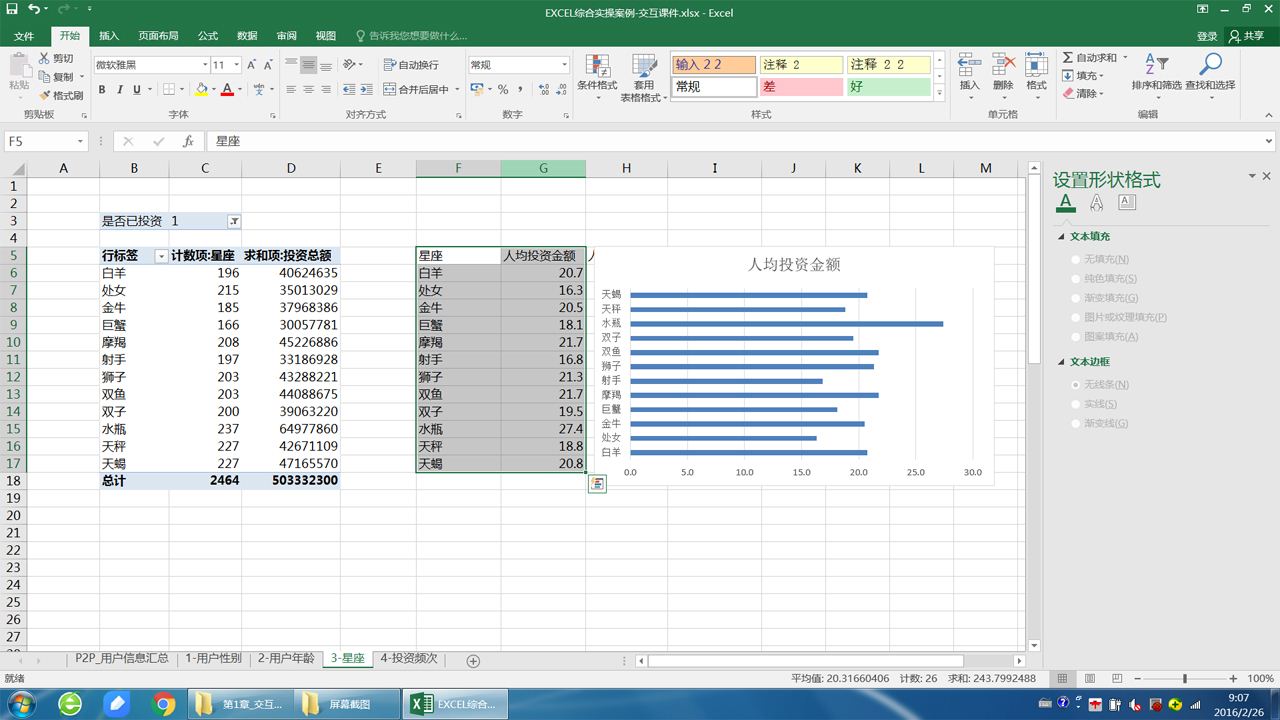Decrease font size with small A icon
The height and width of the screenshot is (720, 1280).
point(268,65)
